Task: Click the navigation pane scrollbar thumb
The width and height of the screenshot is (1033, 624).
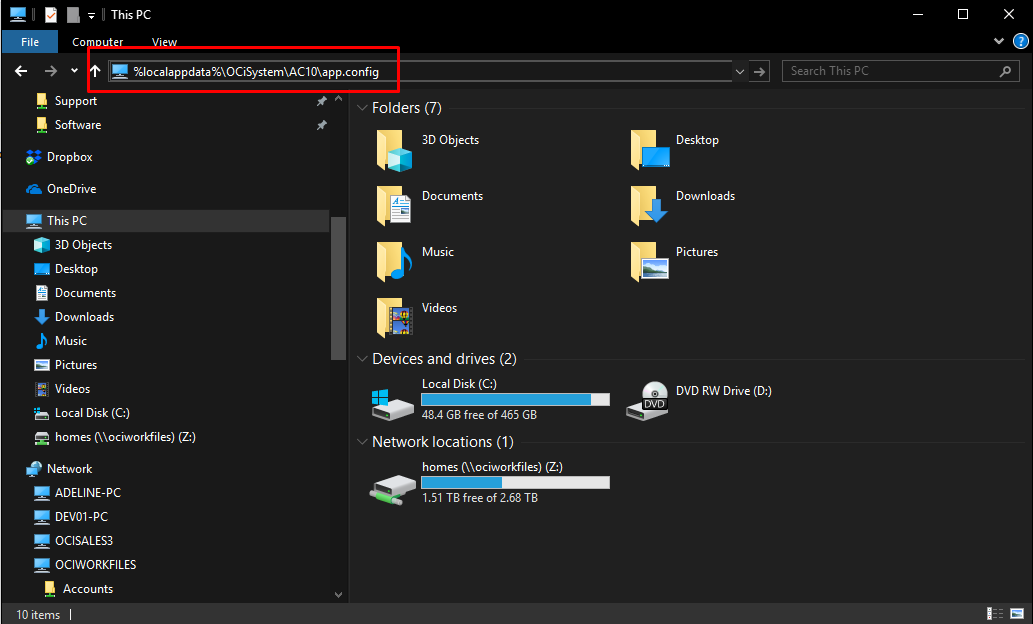Action: click(339, 288)
